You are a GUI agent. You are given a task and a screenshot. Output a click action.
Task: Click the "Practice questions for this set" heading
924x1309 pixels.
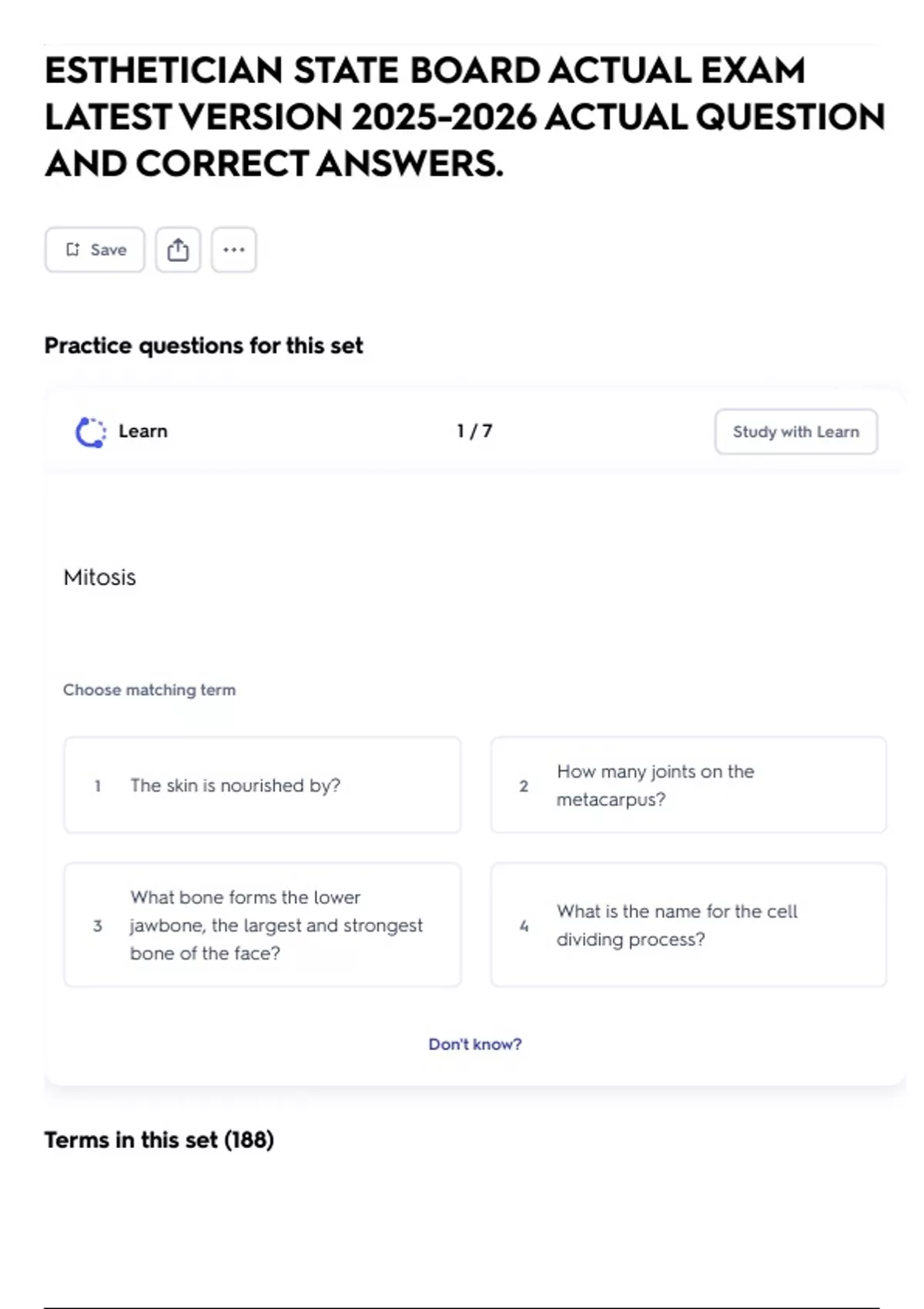tap(204, 346)
